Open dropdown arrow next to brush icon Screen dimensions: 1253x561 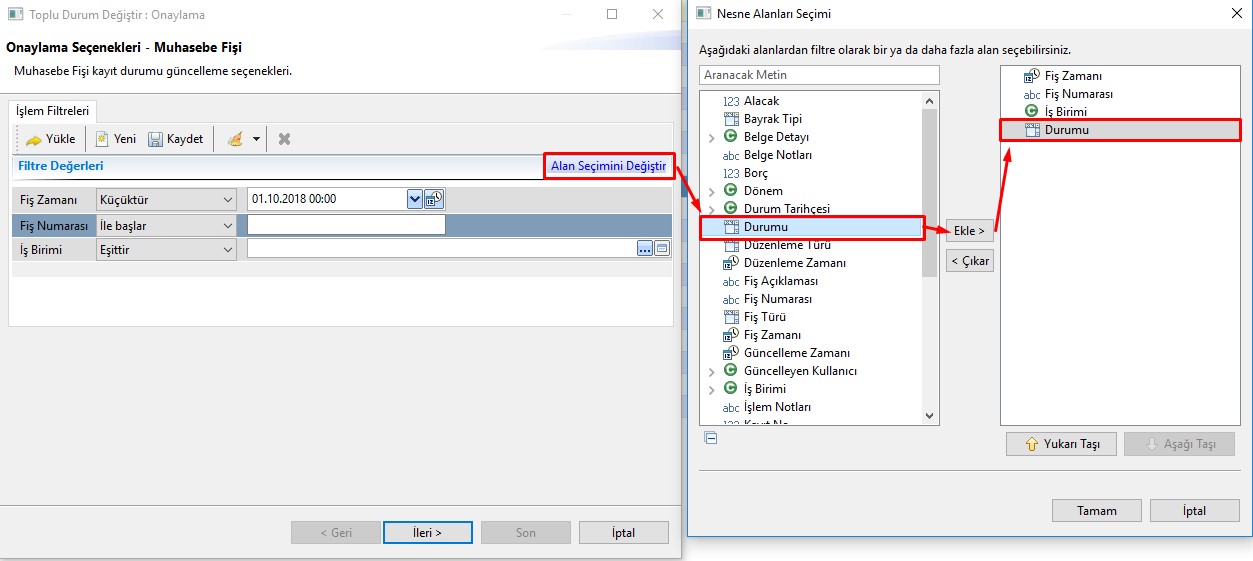256,139
